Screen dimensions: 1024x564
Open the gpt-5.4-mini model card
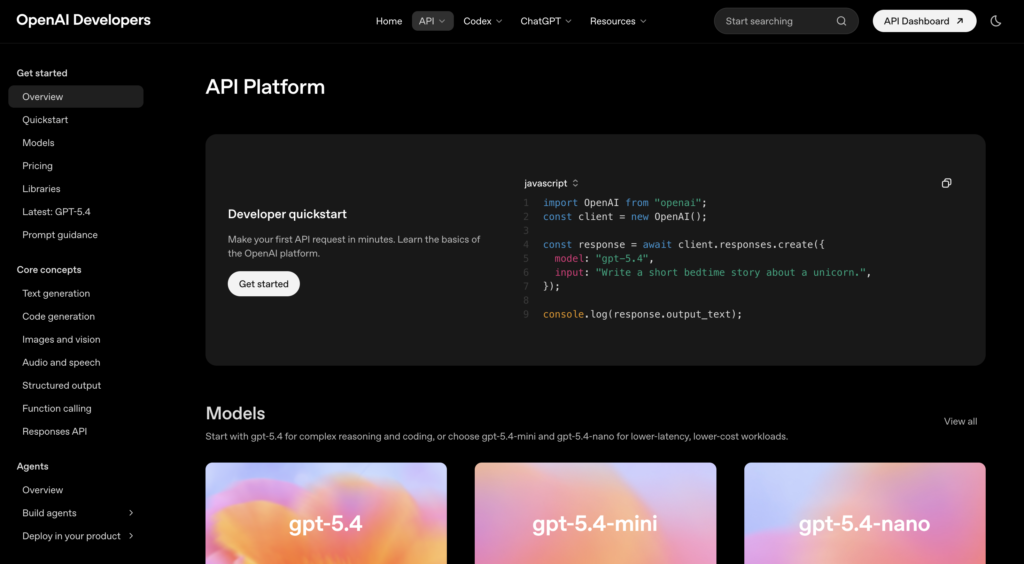[x=595, y=513]
